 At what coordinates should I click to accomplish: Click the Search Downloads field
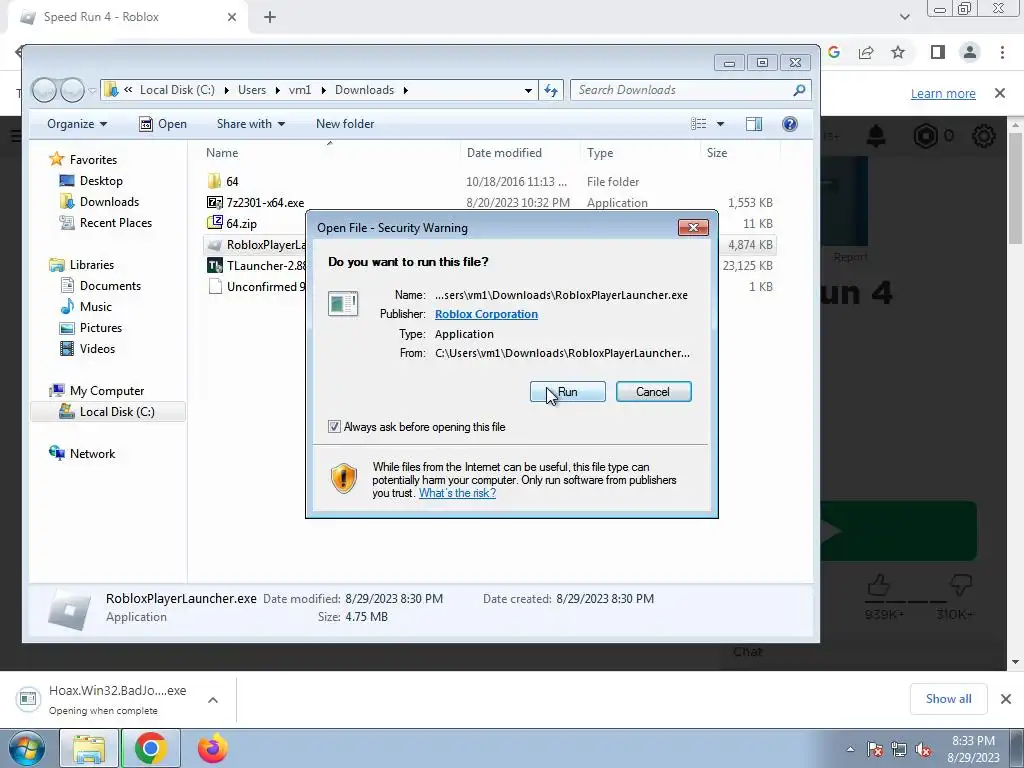coord(691,90)
